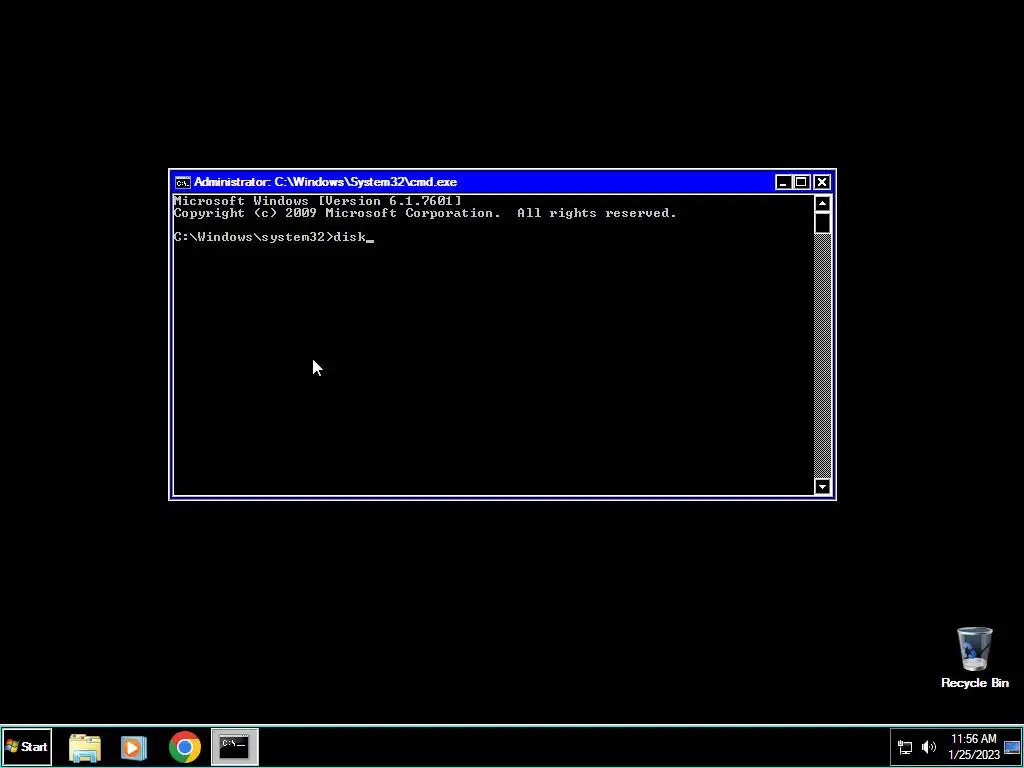Image resolution: width=1024 pixels, height=768 pixels.
Task: Click the Command Prompt taskbar button
Action: click(x=234, y=746)
